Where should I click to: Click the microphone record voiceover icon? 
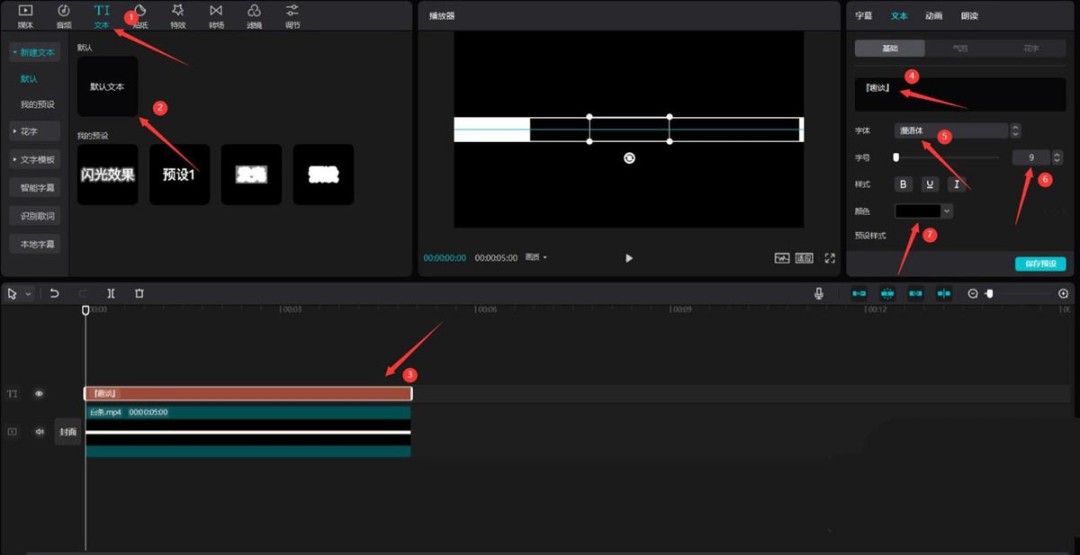pyautogui.click(x=819, y=293)
